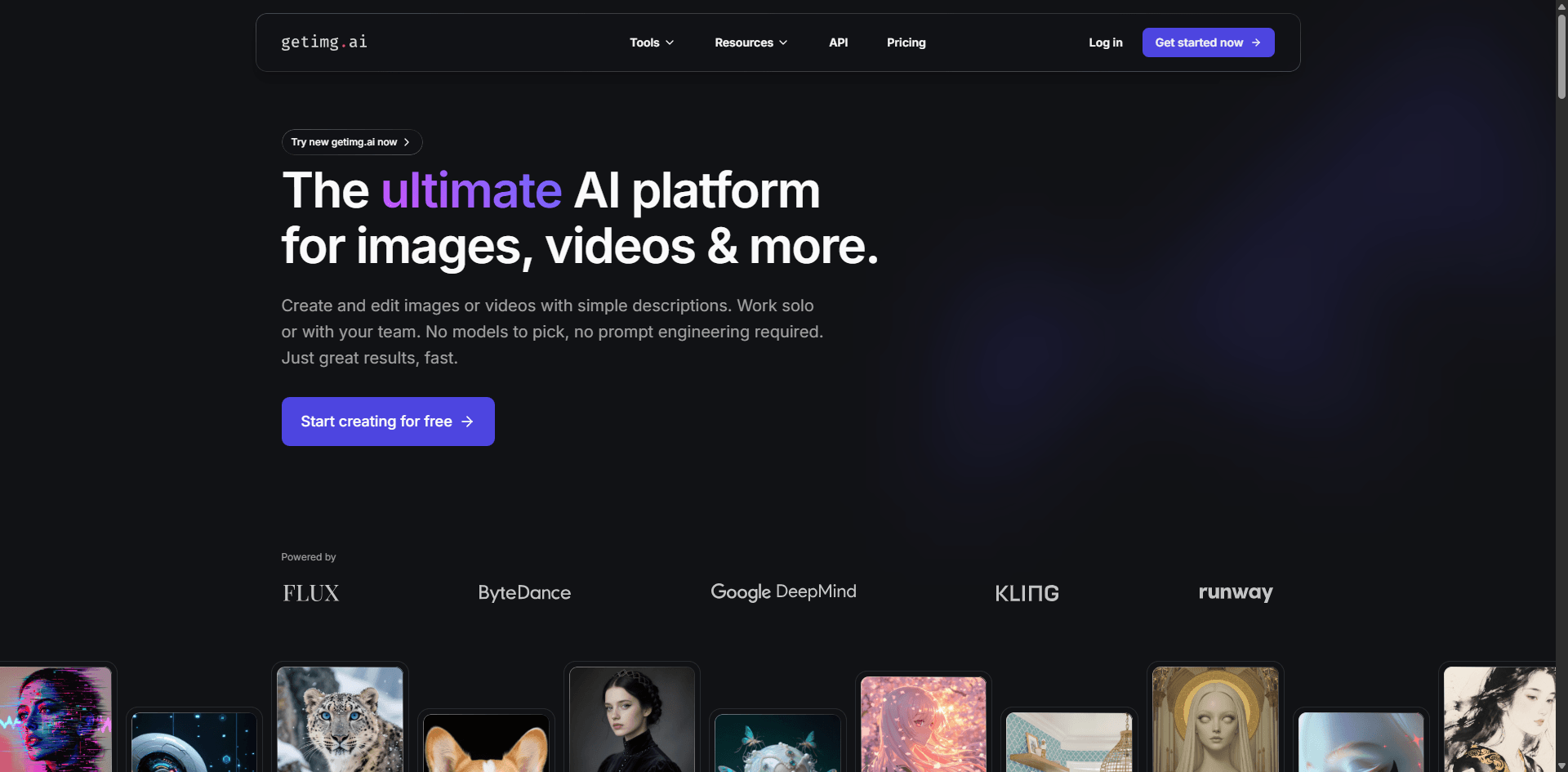
Task: Open the API page
Action: point(838,42)
